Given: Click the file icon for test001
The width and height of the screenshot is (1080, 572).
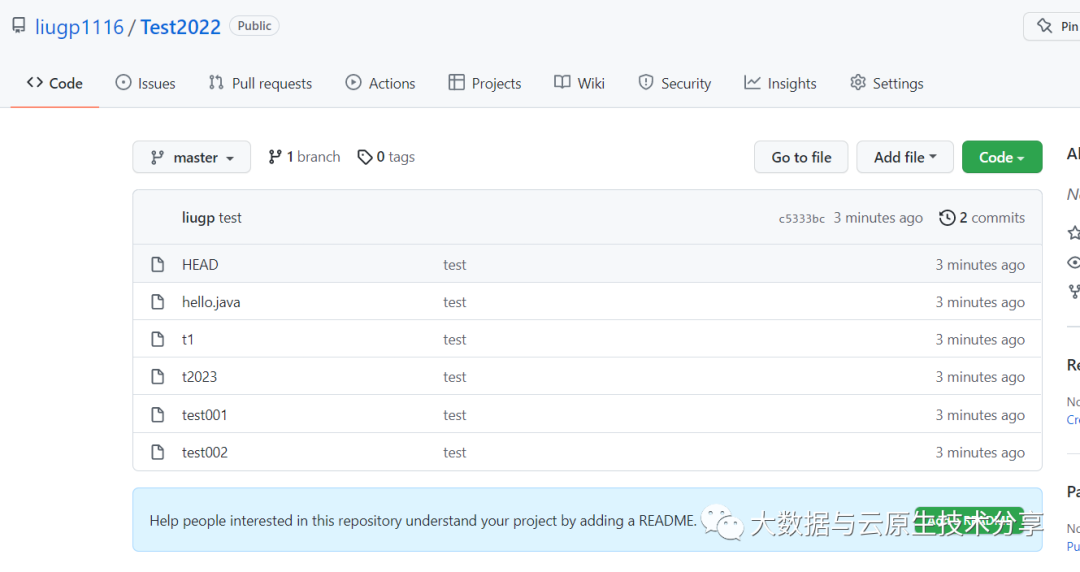Looking at the screenshot, I should [158, 415].
